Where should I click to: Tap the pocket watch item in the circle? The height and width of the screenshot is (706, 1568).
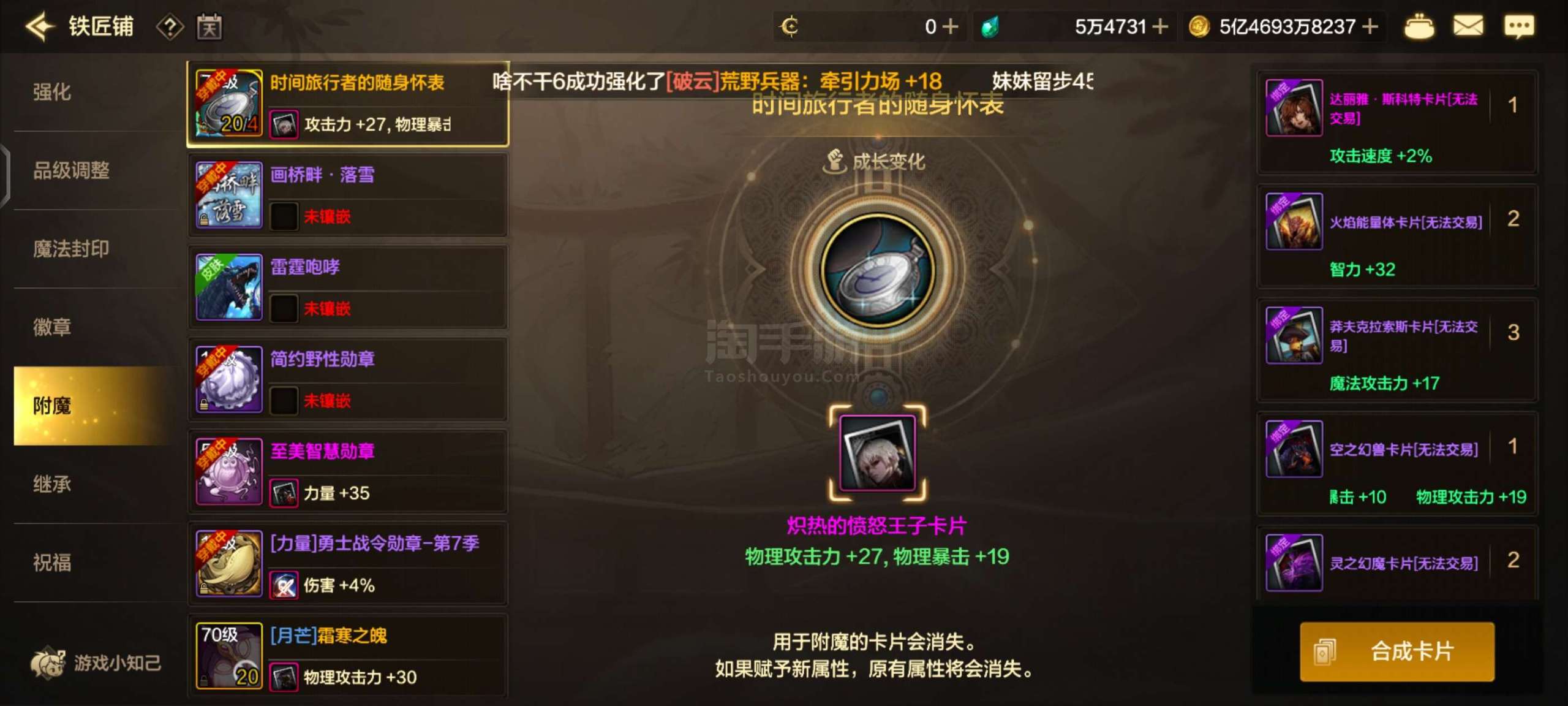[x=878, y=270]
